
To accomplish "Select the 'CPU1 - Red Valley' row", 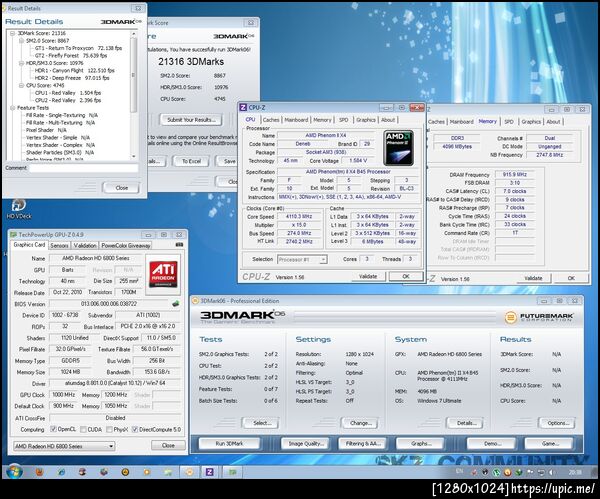I will 68,93.
